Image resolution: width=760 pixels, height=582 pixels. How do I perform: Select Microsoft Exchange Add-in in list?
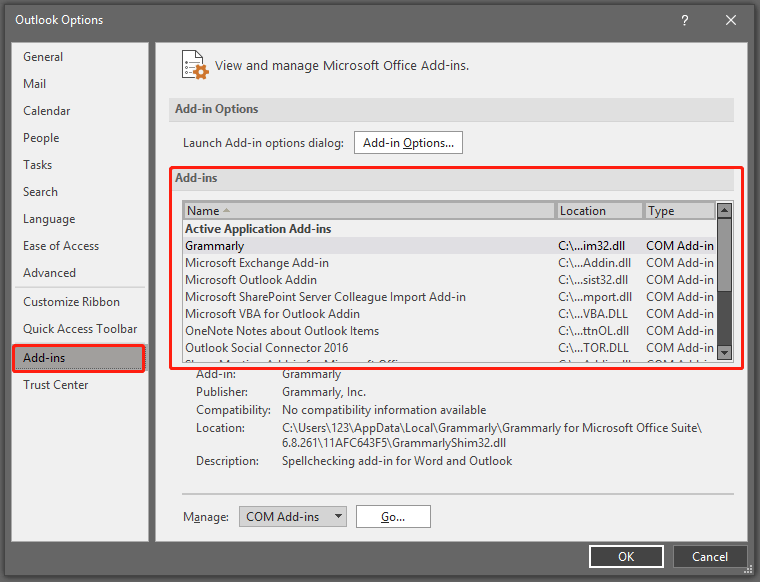257,263
